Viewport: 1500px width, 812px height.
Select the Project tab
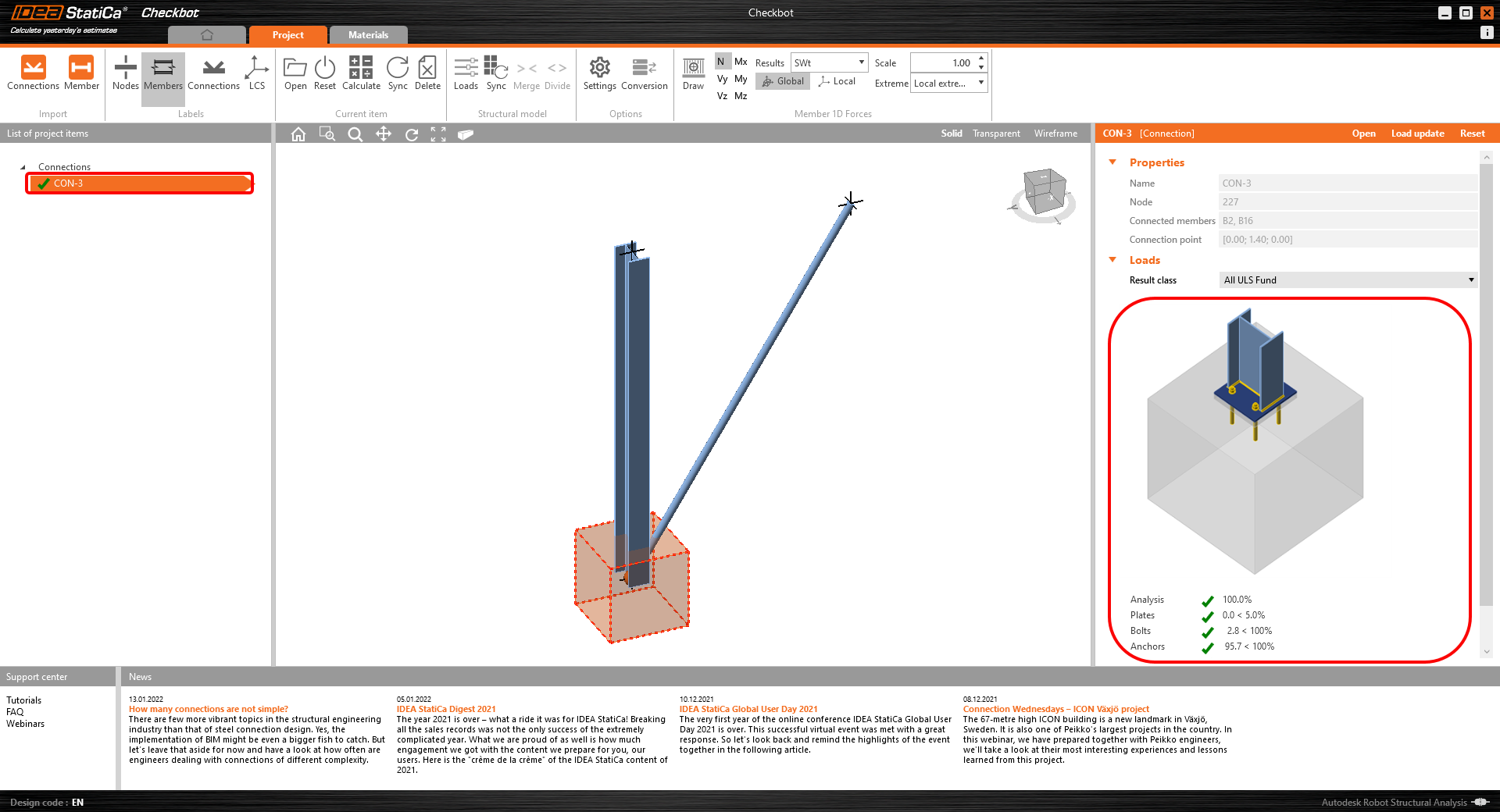coord(287,34)
